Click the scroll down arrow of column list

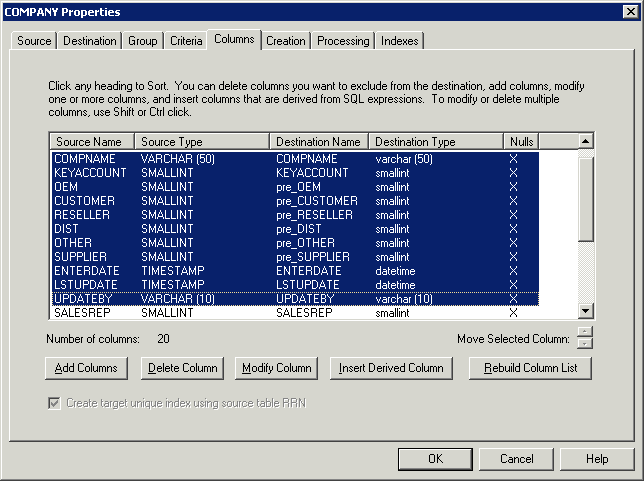point(585,312)
